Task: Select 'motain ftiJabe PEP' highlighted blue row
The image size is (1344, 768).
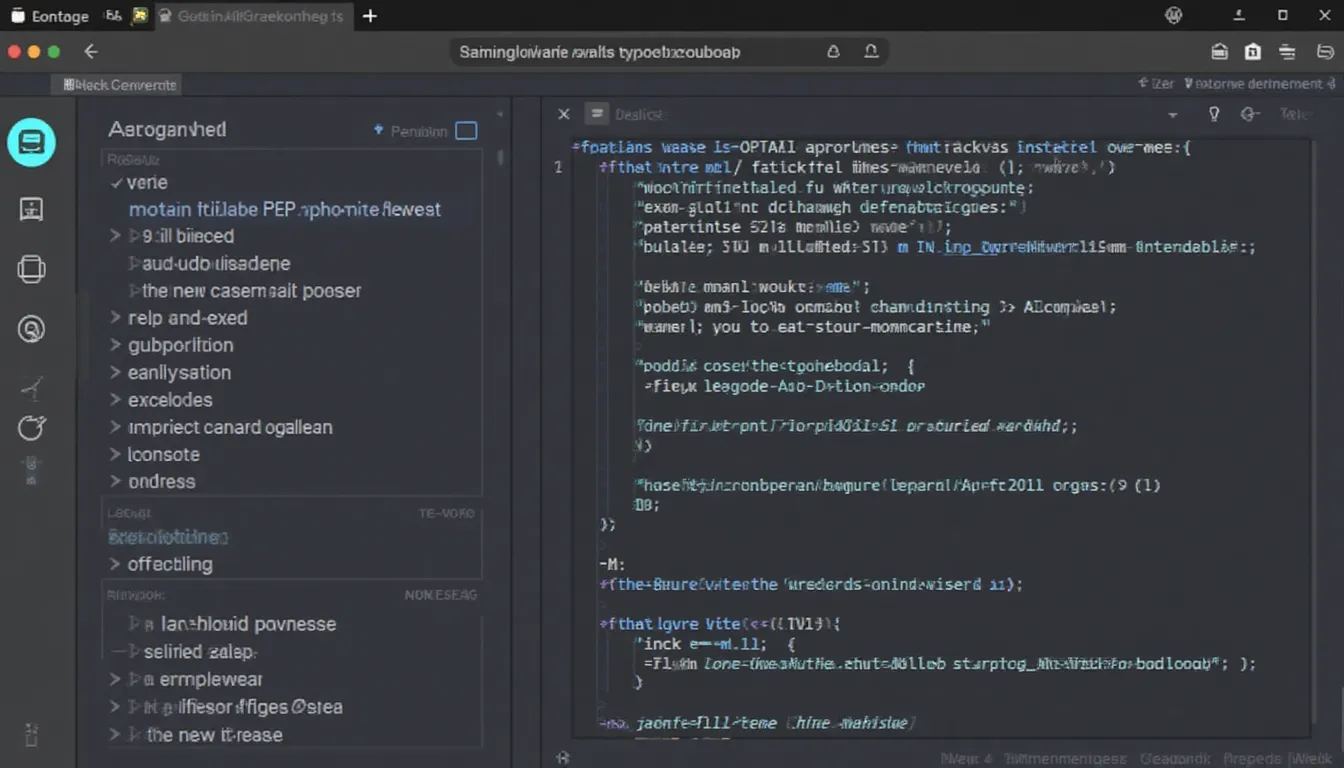Action: [285, 209]
